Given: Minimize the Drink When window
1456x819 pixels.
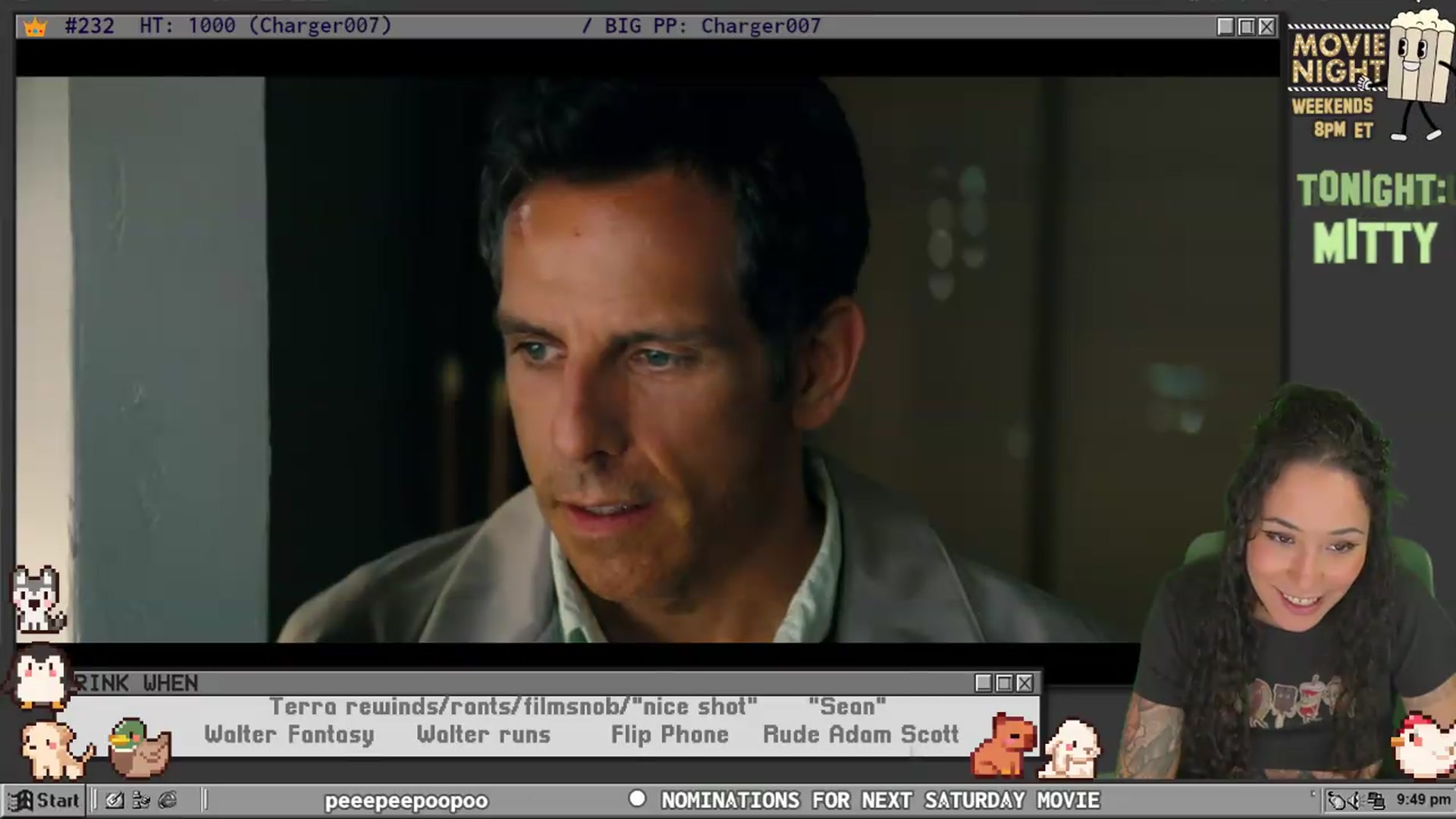Looking at the screenshot, I should (984, 683).
